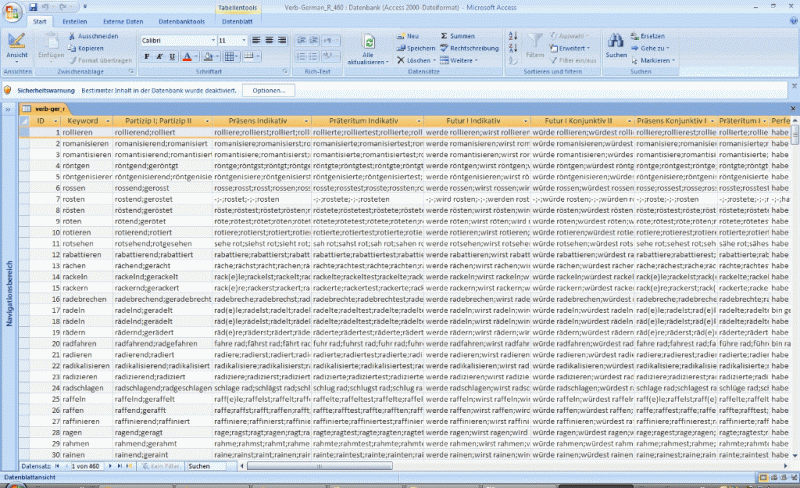Click the record number field '1 von 460'

pyautogui.click(x=86, y=466)
